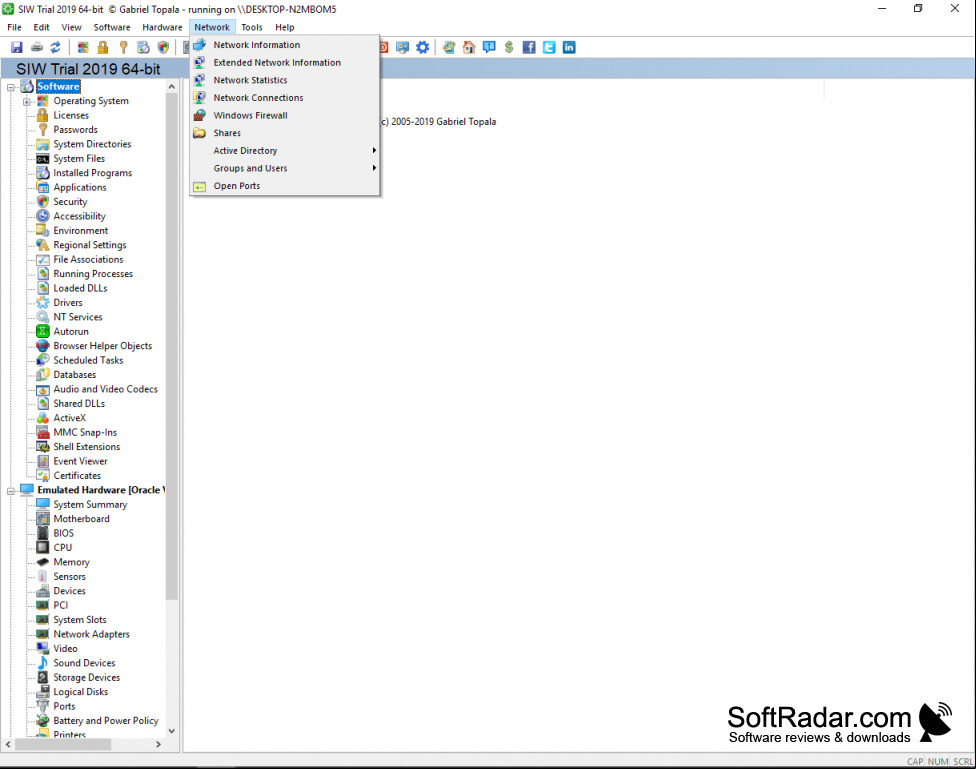976x769 pixels.
Task: Open the Tools menu
Action: point(252,27)
